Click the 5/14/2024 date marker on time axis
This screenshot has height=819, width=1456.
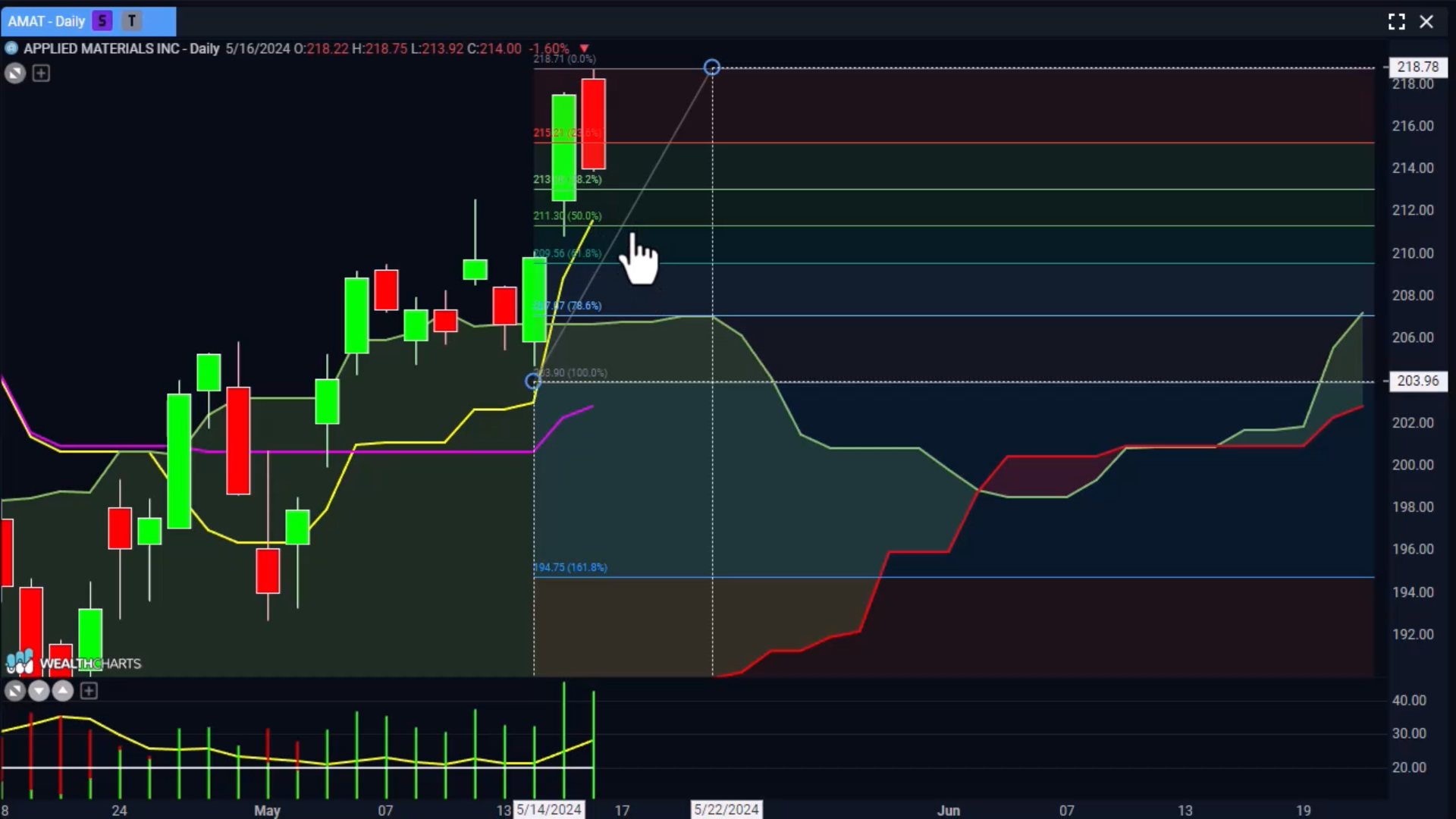click(x=549, y=810)
